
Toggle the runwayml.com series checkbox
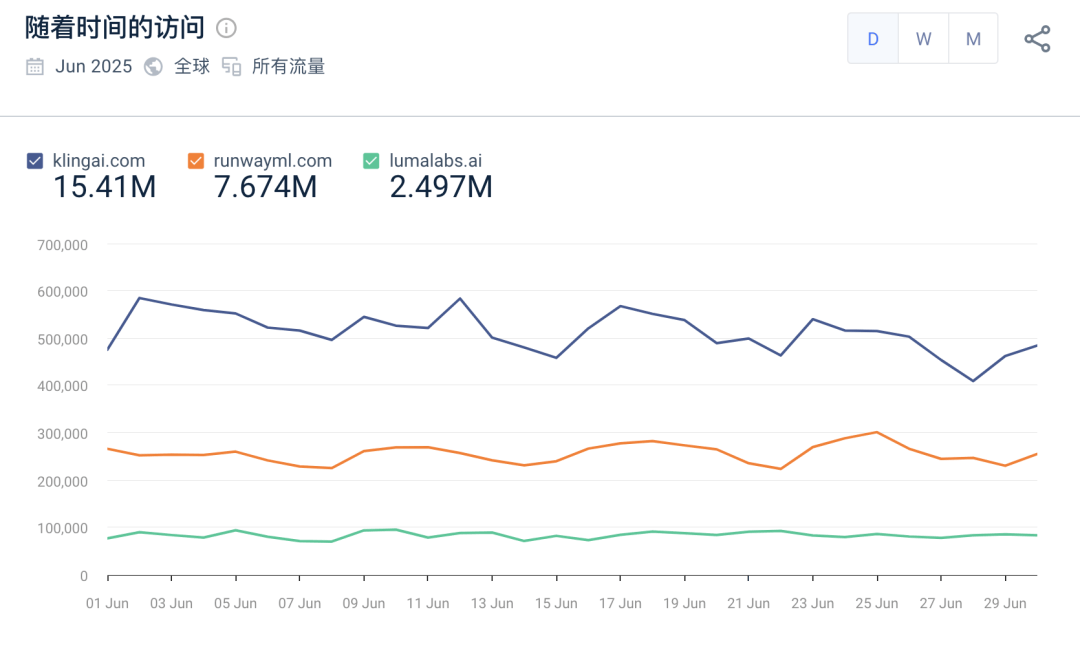tap(196, 161)
